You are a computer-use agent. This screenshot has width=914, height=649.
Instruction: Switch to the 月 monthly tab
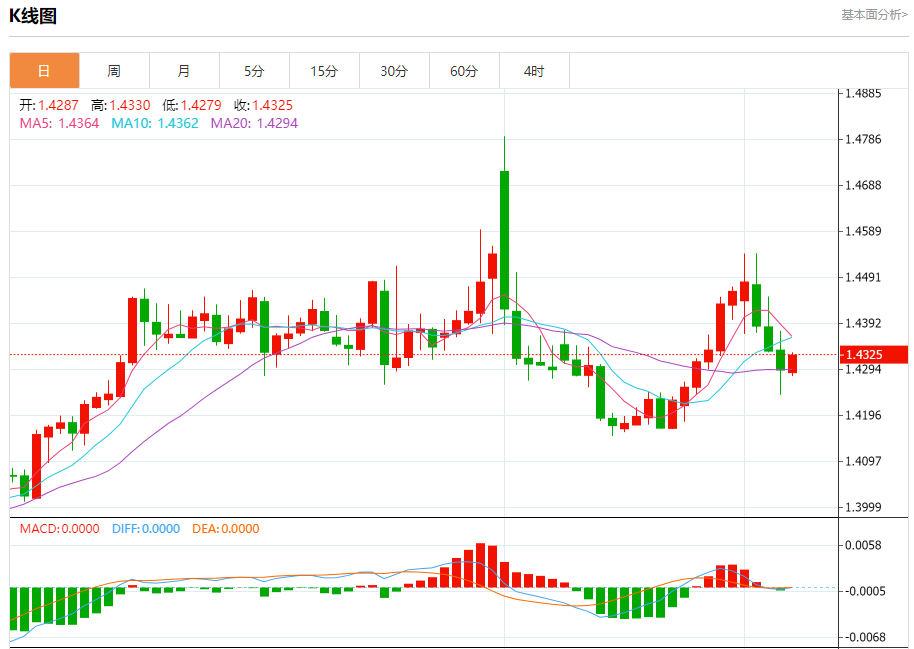coord(184,71)
